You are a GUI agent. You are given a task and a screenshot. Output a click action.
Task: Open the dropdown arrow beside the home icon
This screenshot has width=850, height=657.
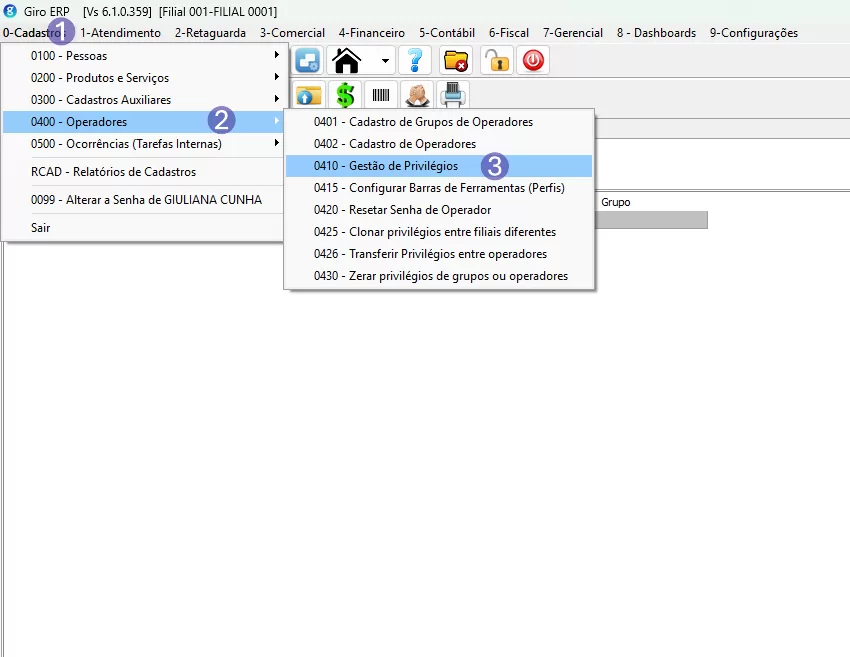coord(385,61)
